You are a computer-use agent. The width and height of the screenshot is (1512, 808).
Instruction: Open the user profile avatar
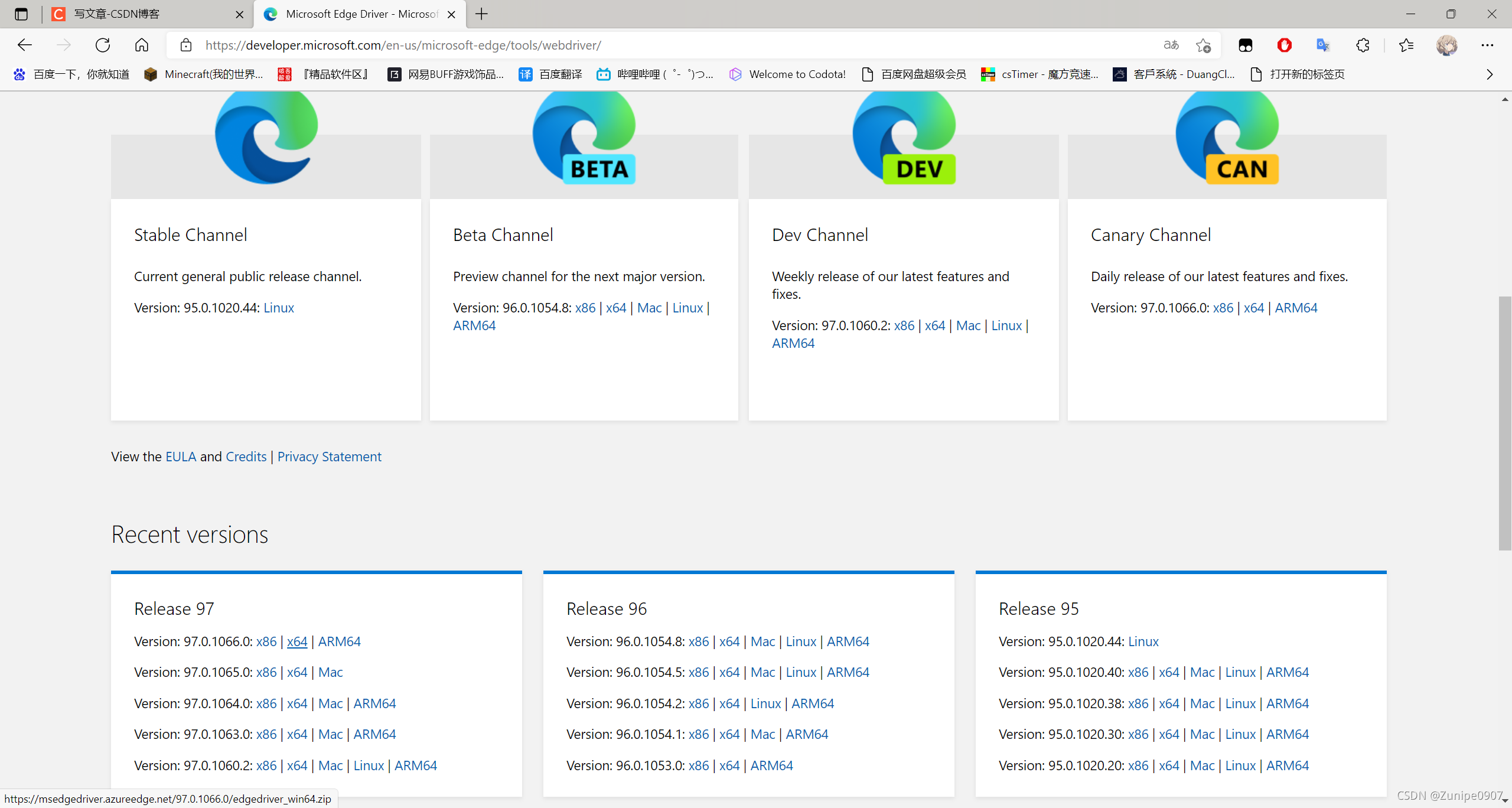1447,45
